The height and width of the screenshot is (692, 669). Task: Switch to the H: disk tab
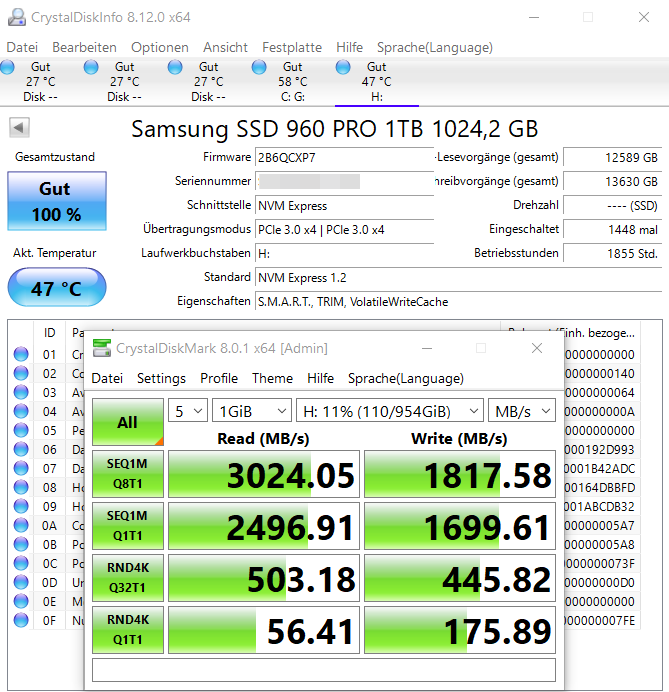tap(377, 82)
